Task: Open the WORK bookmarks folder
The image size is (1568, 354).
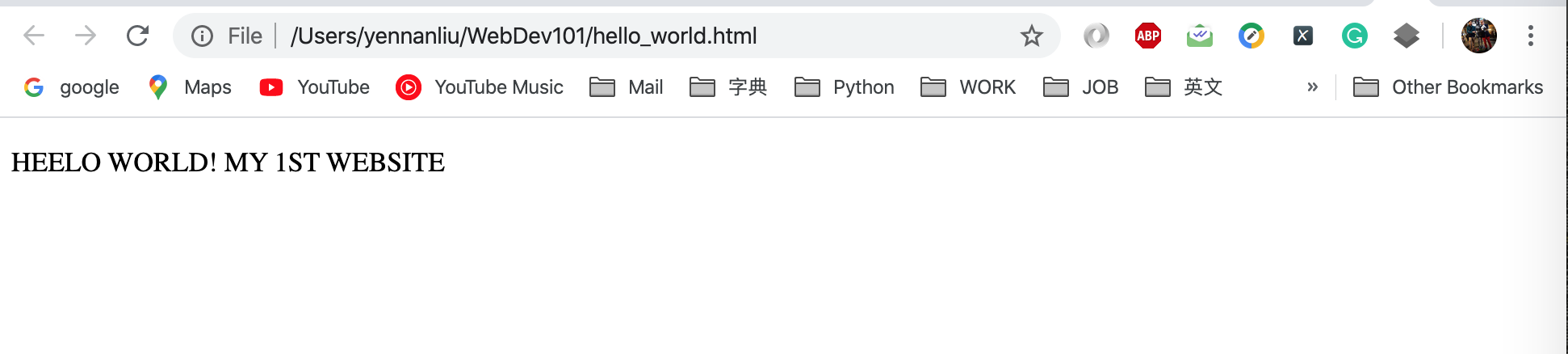Action: 968,87
